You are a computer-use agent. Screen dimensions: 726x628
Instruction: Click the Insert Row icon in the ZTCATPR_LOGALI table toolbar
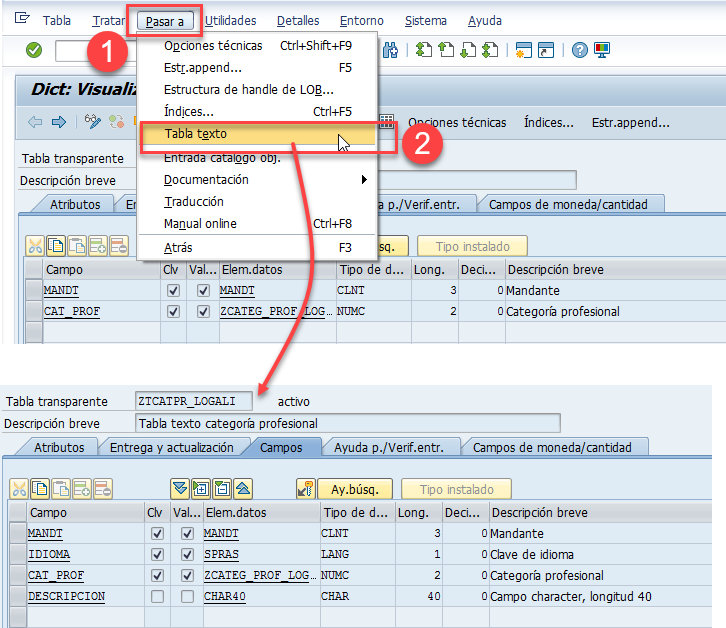click(82, 489)
